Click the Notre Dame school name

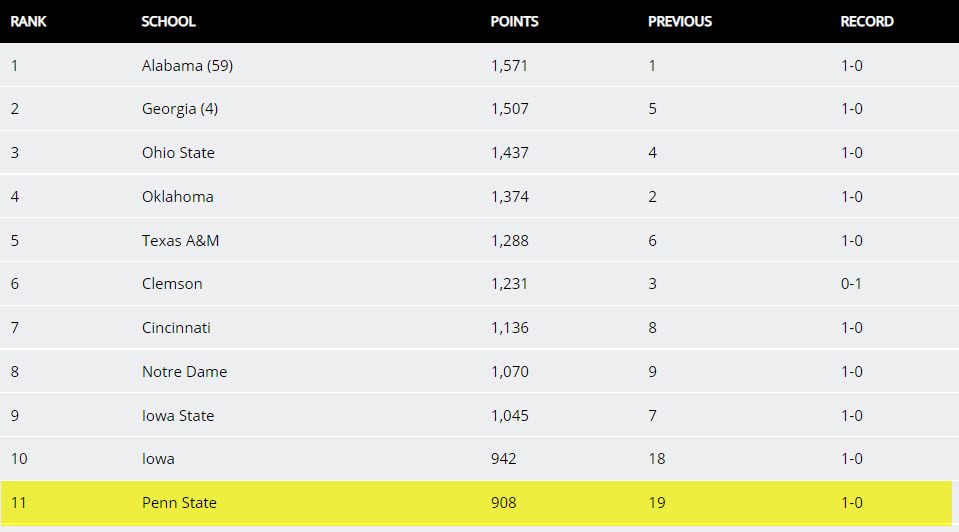184,372
